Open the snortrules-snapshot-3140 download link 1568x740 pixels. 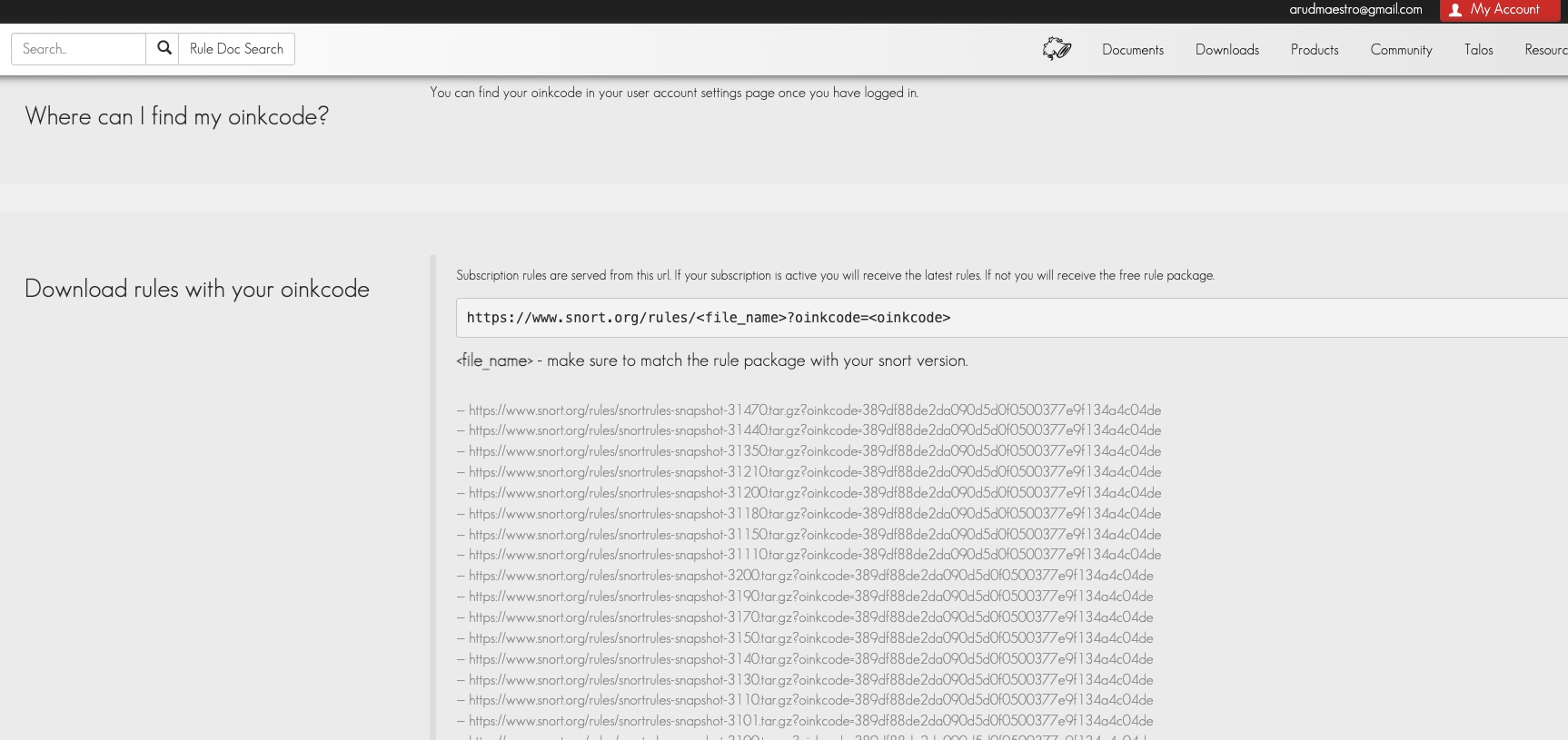pos(811,659)
